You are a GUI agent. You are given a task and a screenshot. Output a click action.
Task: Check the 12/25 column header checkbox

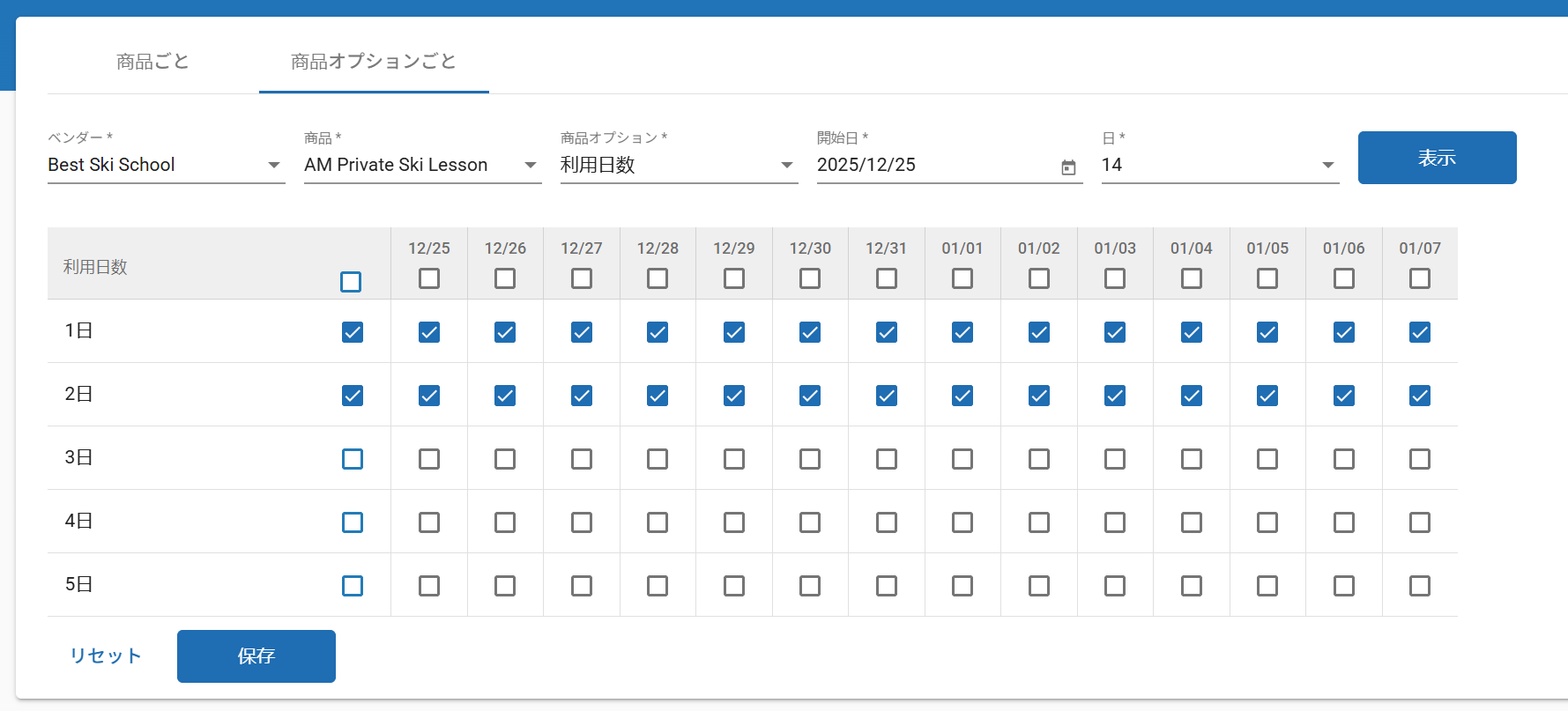click(429, 278)
